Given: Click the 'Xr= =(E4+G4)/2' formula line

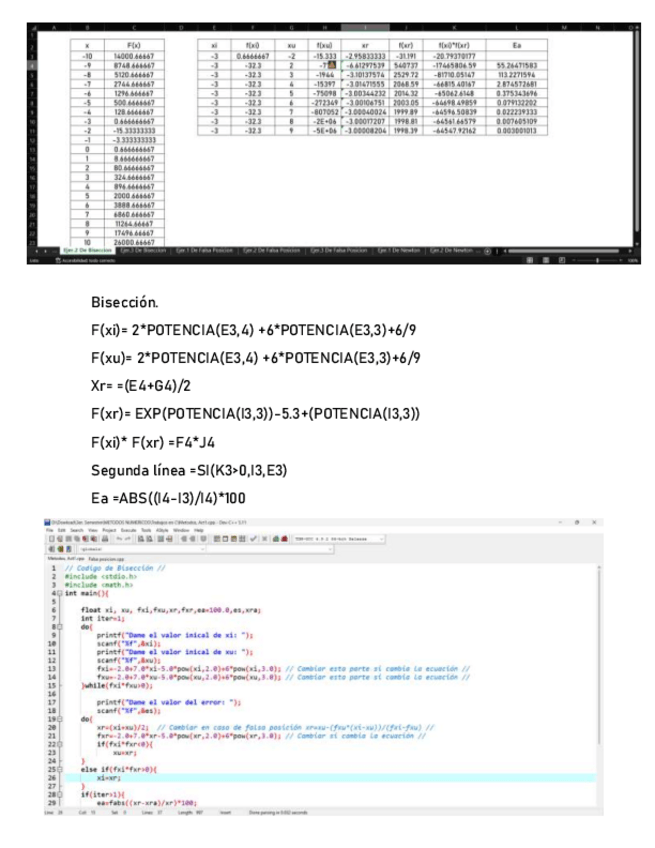Looking at the screenshot, I should click(x=141, y=386).
